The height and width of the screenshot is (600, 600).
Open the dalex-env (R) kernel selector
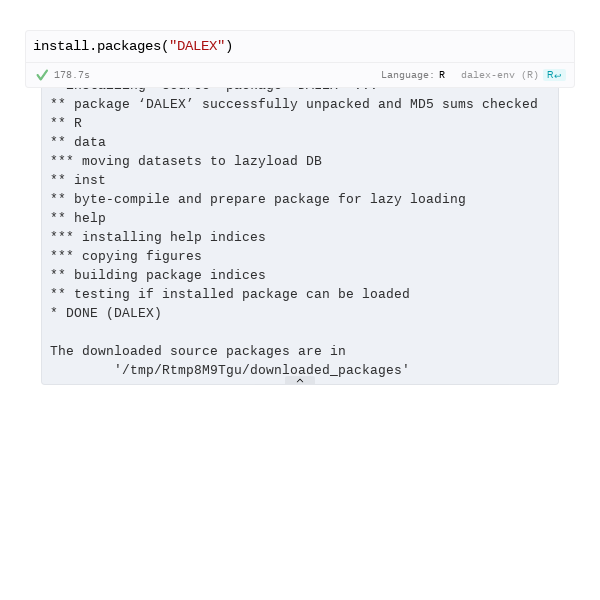point(499,75)
